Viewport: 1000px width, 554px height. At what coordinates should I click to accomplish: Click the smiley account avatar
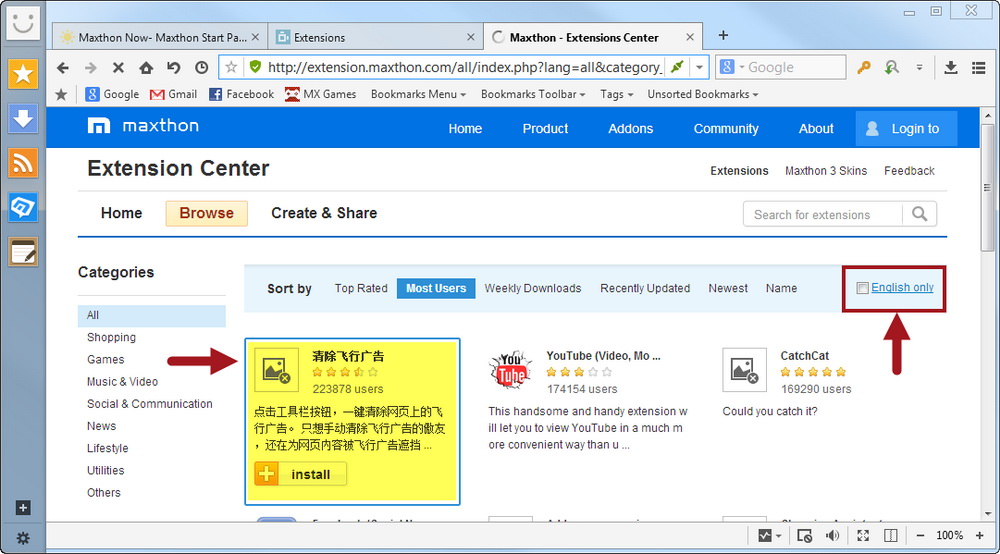[24, 22]
